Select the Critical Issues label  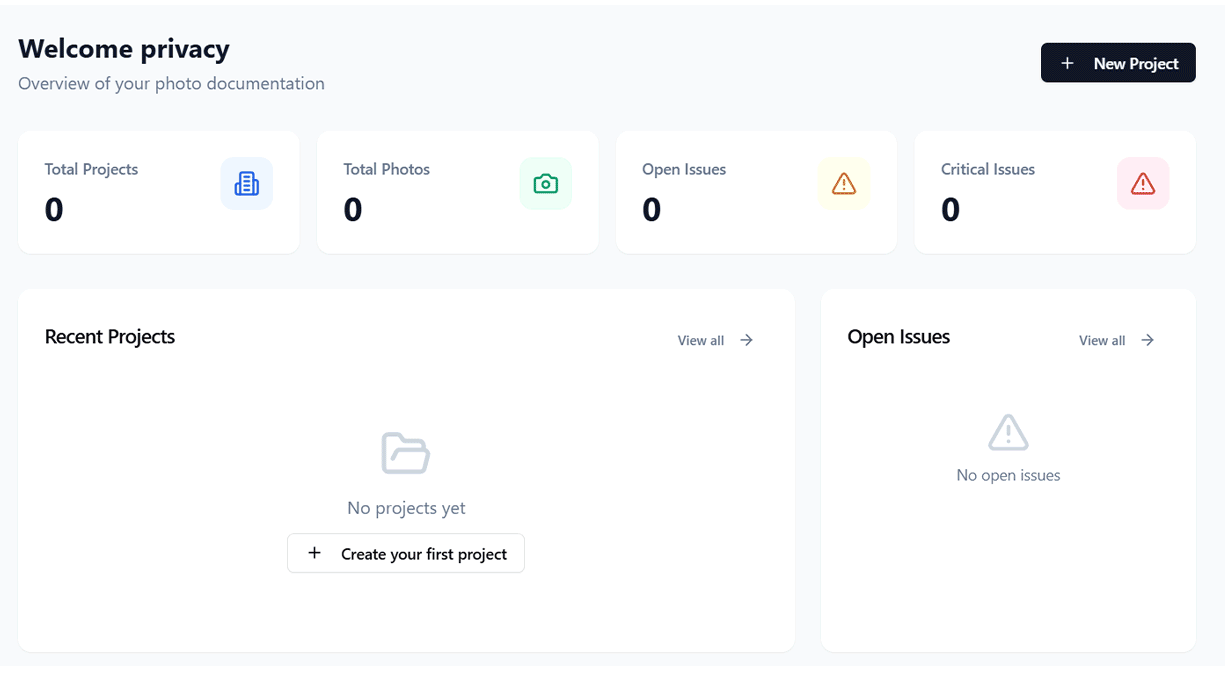click(x=988, y=169)
